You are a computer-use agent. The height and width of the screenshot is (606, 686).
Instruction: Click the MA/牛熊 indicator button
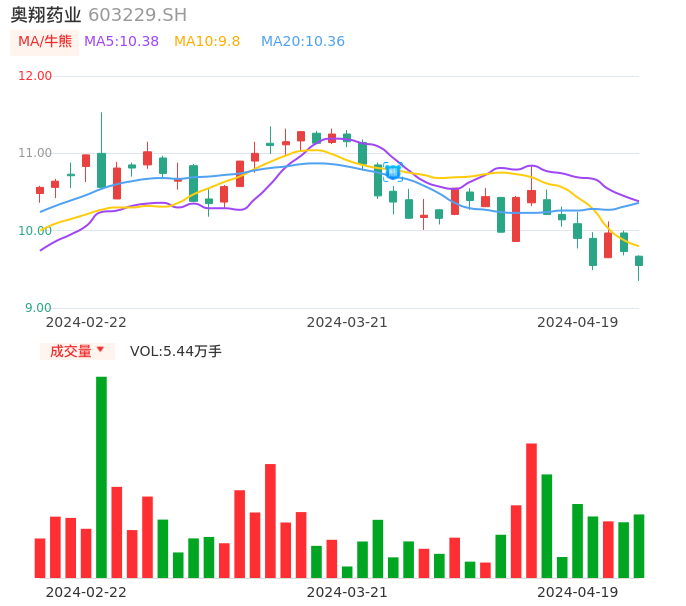point(44,42)
